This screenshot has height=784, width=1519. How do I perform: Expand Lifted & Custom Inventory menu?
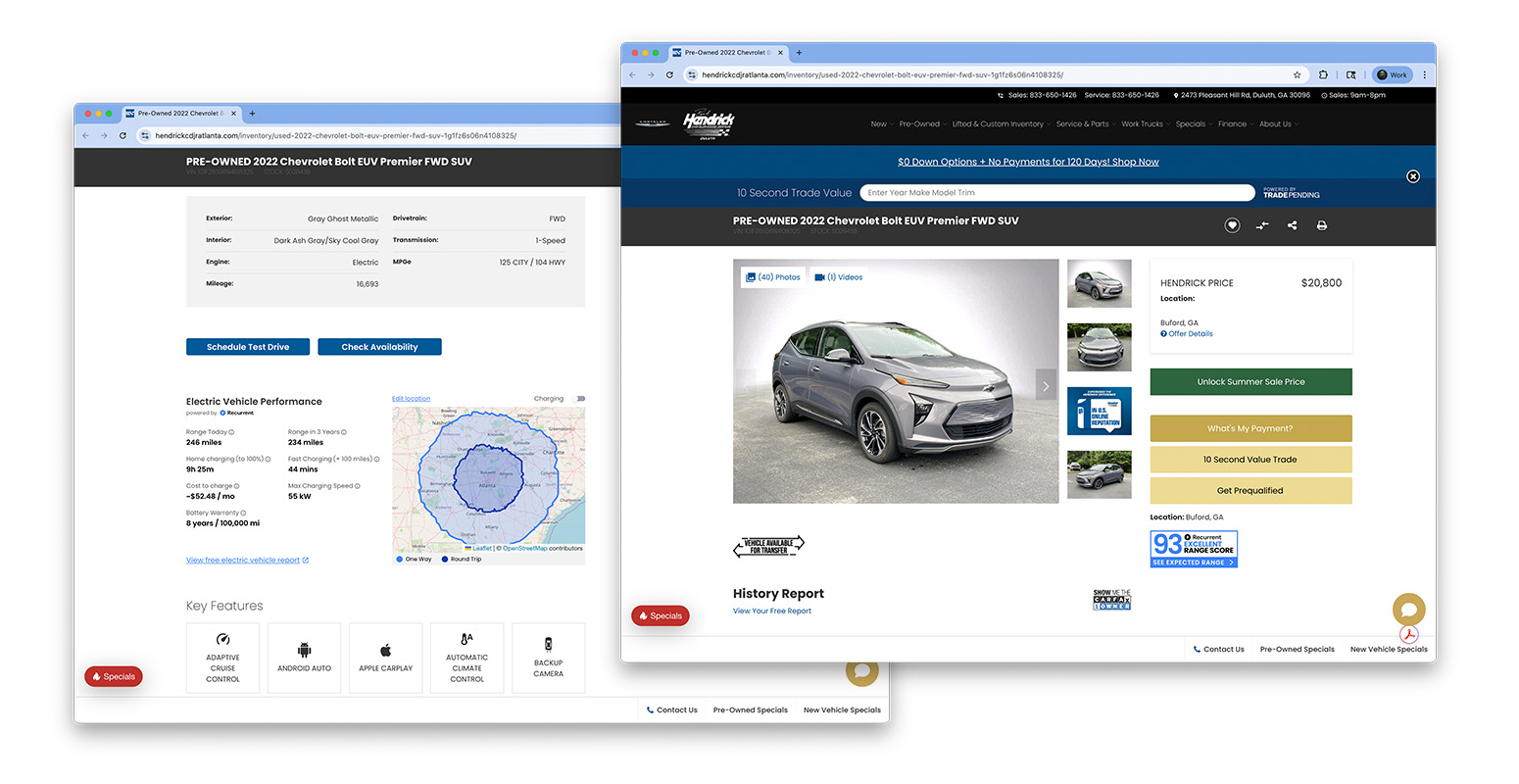coord(1001,124)
